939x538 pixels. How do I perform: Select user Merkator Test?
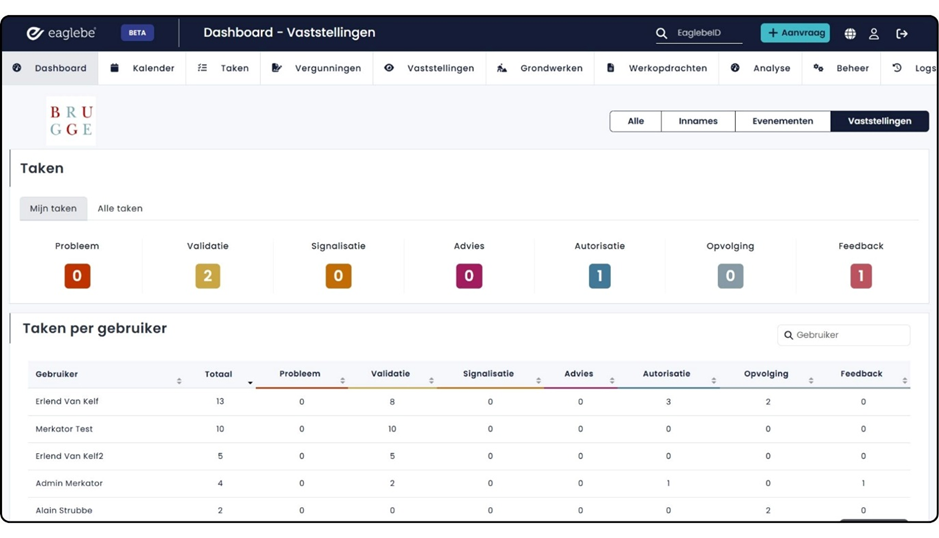click(x=64, y=429)
